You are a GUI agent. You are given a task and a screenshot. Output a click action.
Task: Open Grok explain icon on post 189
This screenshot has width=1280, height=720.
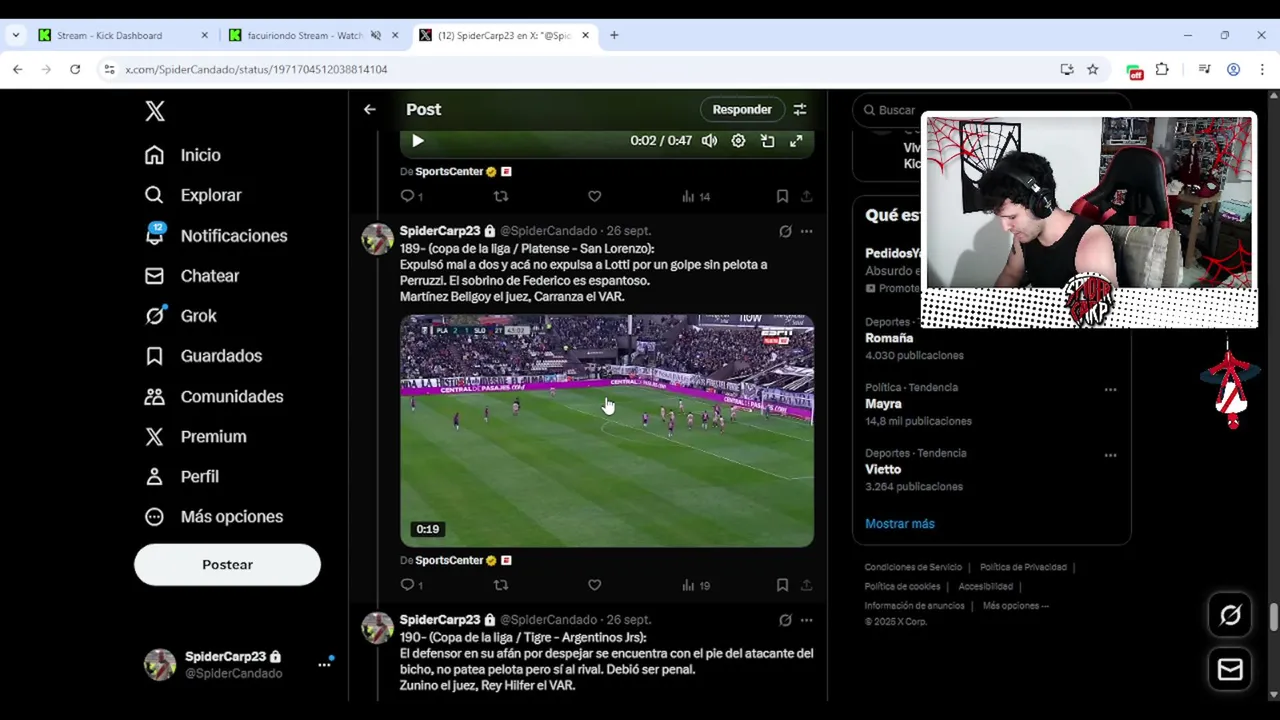click(785, 231)
